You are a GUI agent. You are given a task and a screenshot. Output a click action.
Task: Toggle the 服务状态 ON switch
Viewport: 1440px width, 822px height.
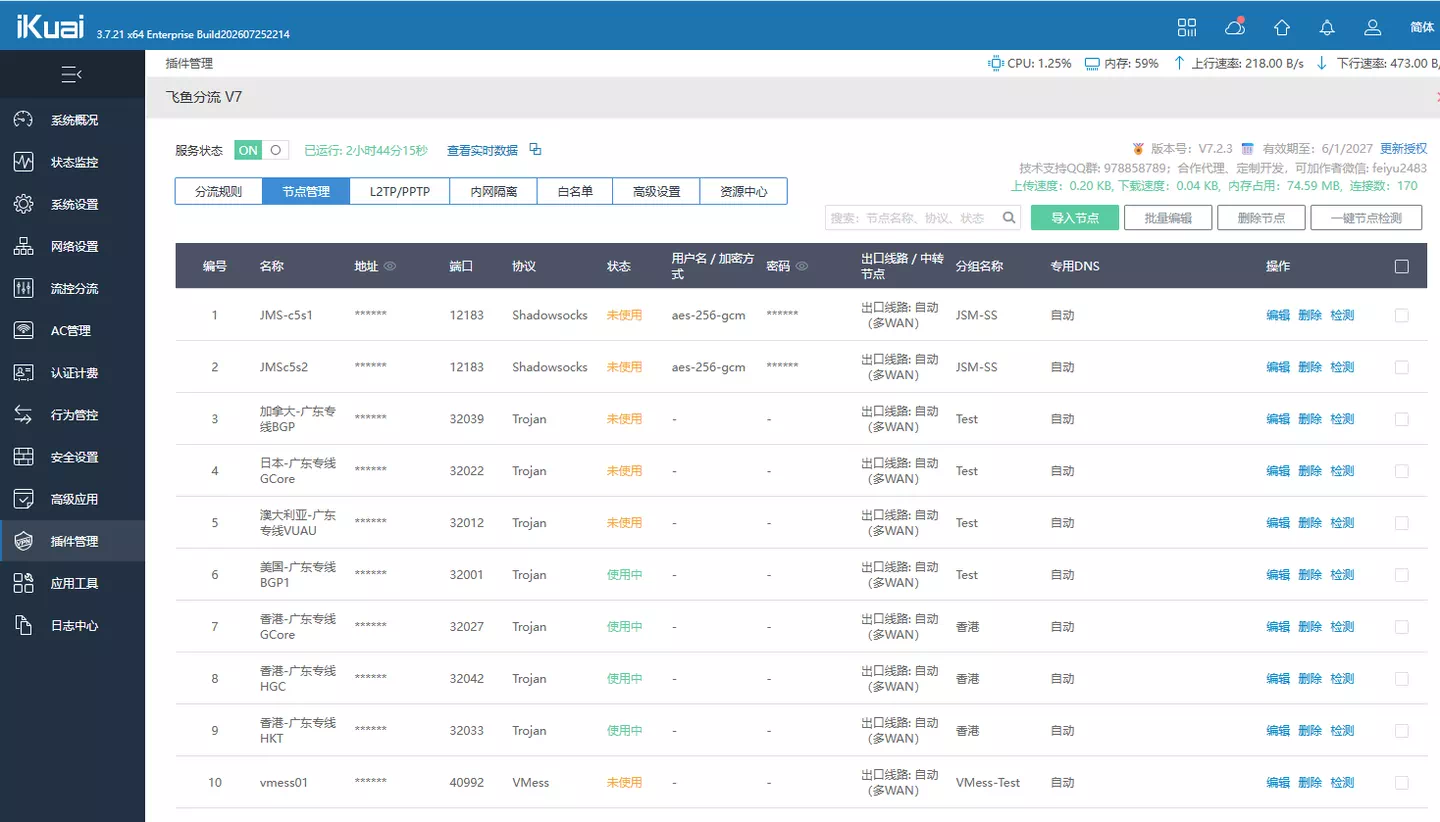[262, 150]
